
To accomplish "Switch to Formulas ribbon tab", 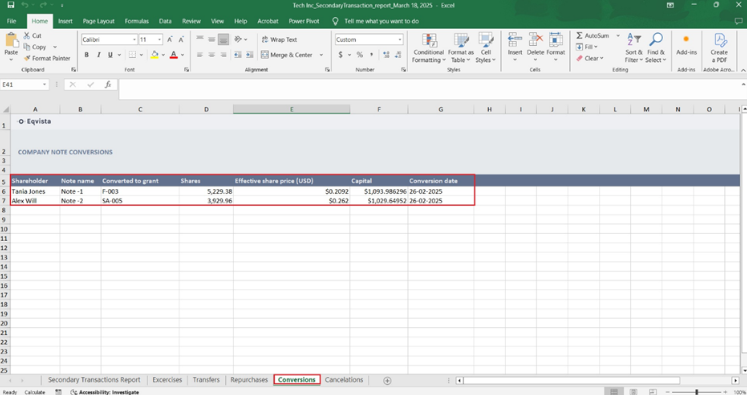I will tap(137, 21).
